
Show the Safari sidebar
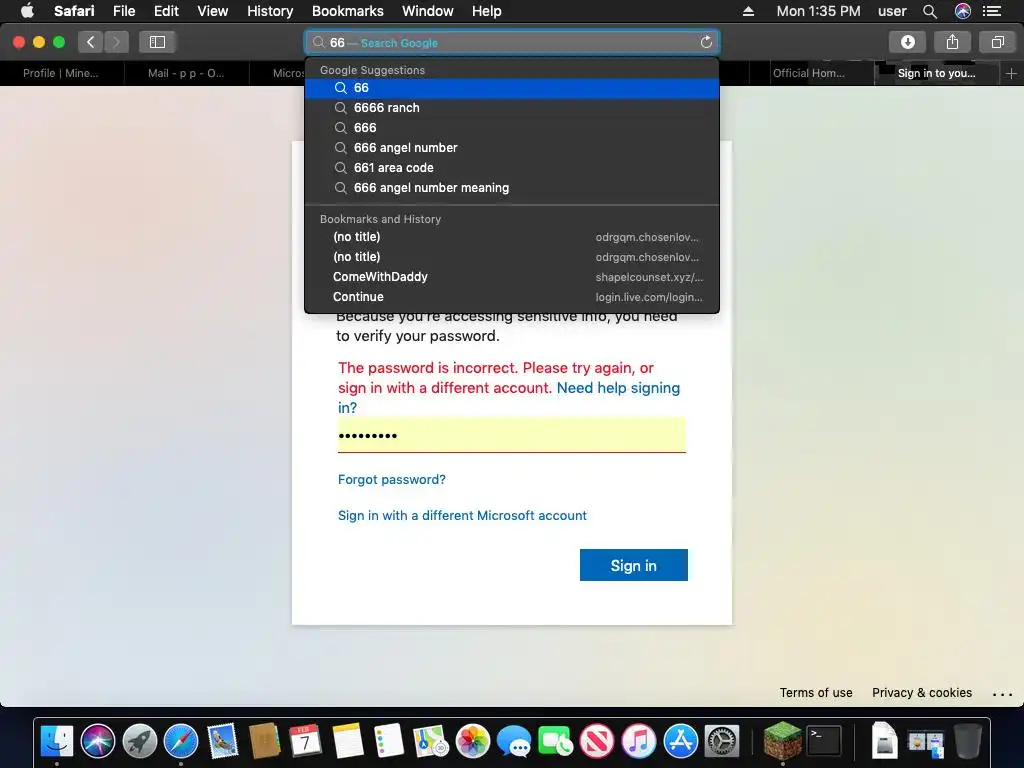(x=157, y=42)
